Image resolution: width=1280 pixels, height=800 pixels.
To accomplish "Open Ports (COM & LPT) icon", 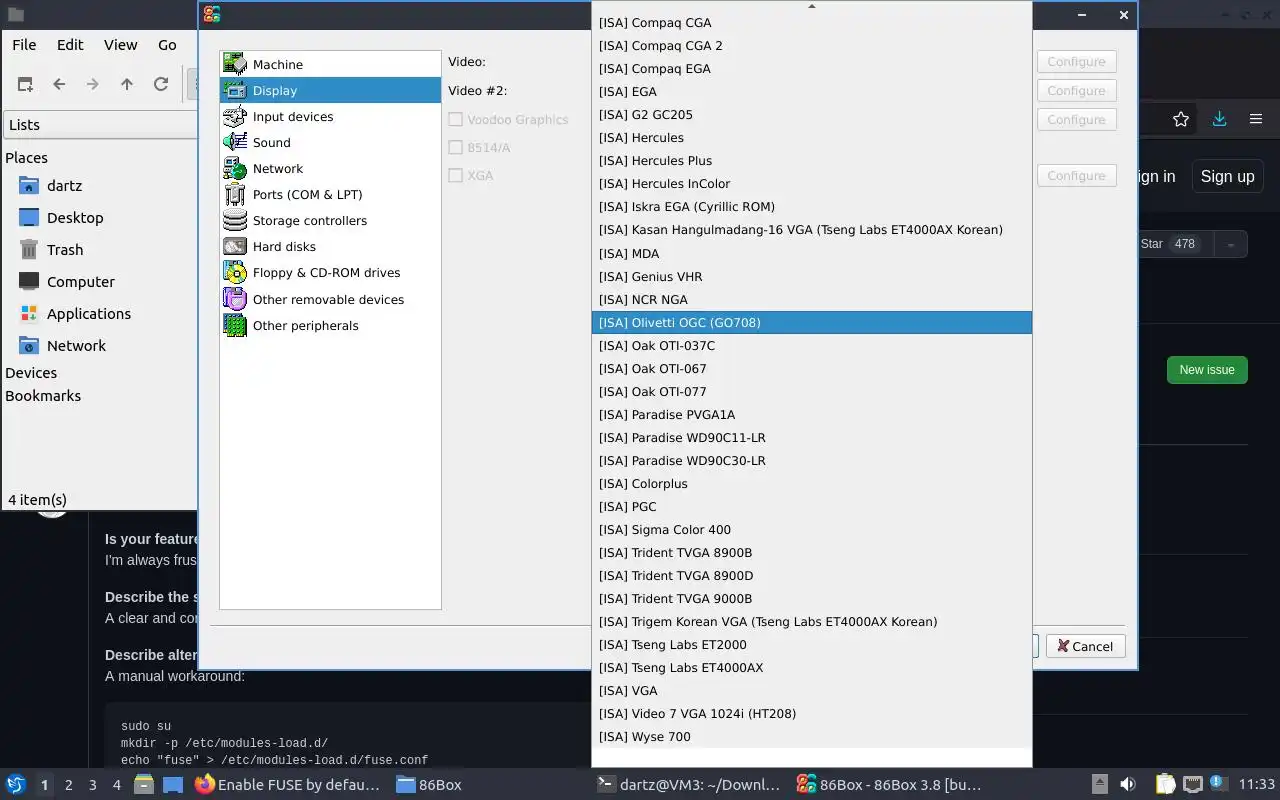I will tap(235, 194).
